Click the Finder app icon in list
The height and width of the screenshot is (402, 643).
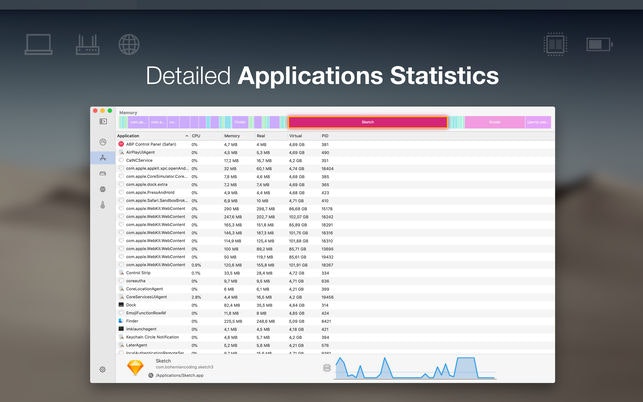(x=121, y=321)
